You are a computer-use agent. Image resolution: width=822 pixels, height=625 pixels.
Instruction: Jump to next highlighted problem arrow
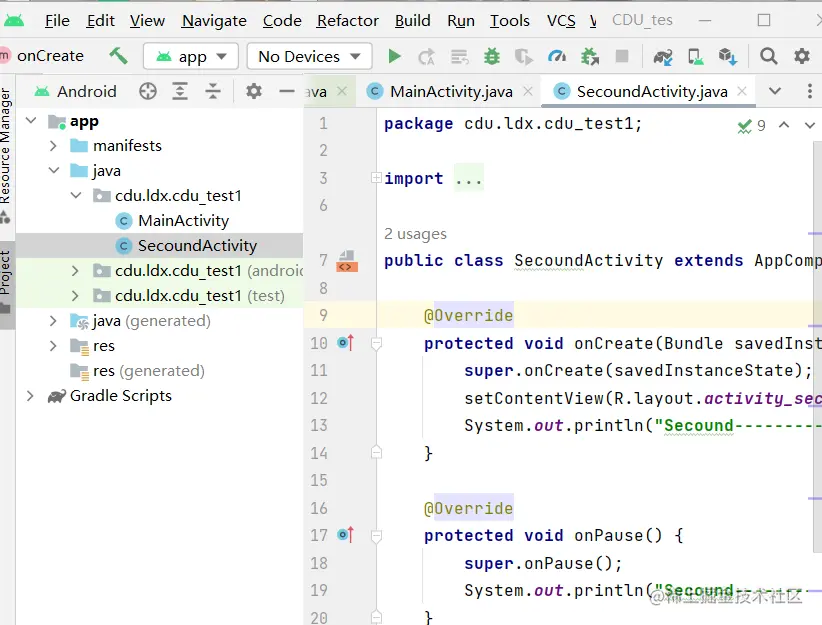809,125
